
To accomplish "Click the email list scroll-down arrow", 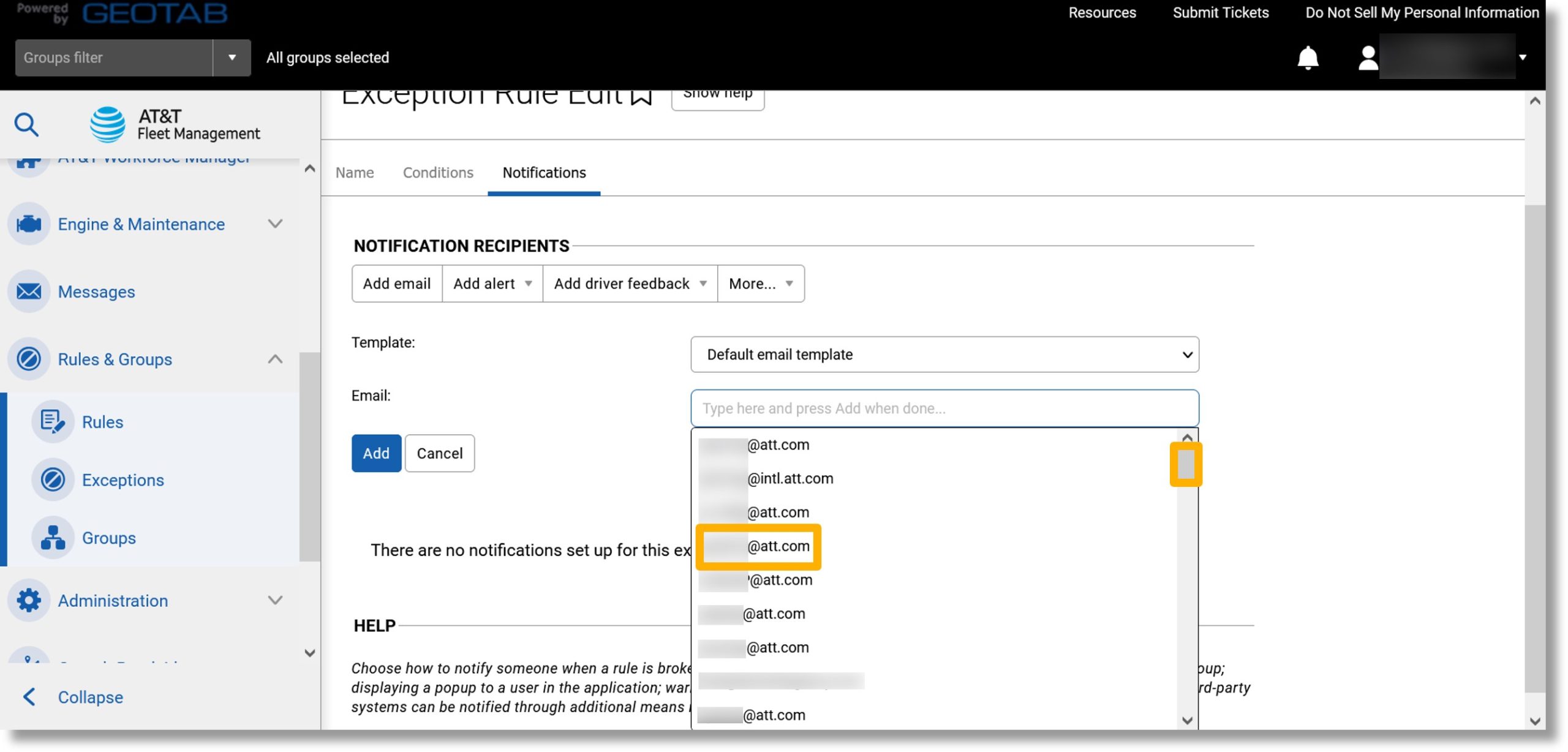I will (x=1187, y=720).
